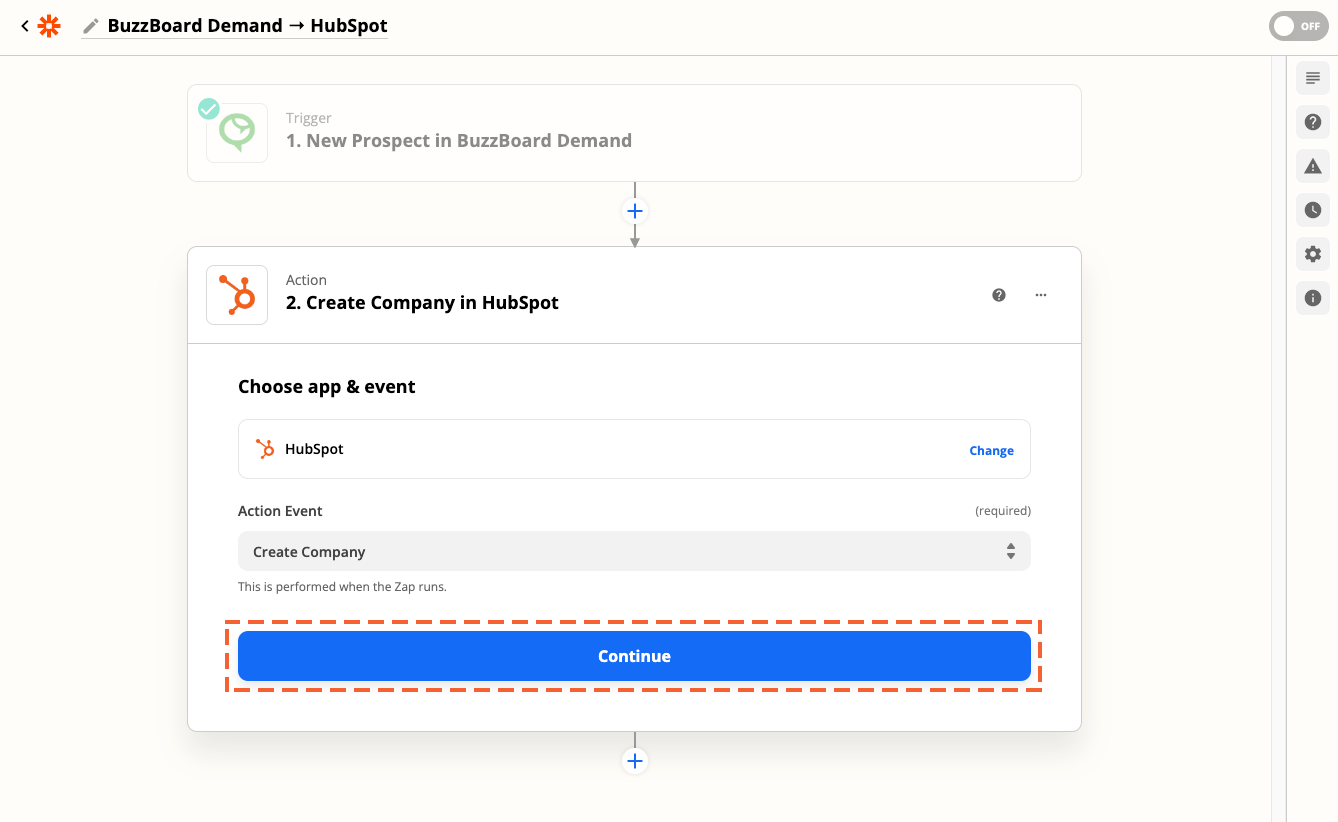
Task: Collapse the Create Company in HubSpot step header
Action: 634,295
